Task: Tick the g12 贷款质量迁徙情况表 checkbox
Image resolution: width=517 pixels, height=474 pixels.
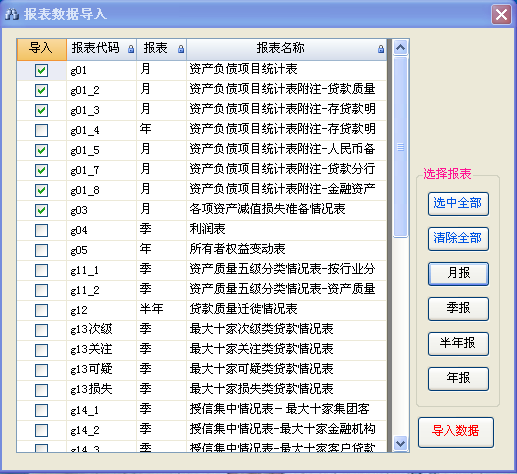Action: 41,310
